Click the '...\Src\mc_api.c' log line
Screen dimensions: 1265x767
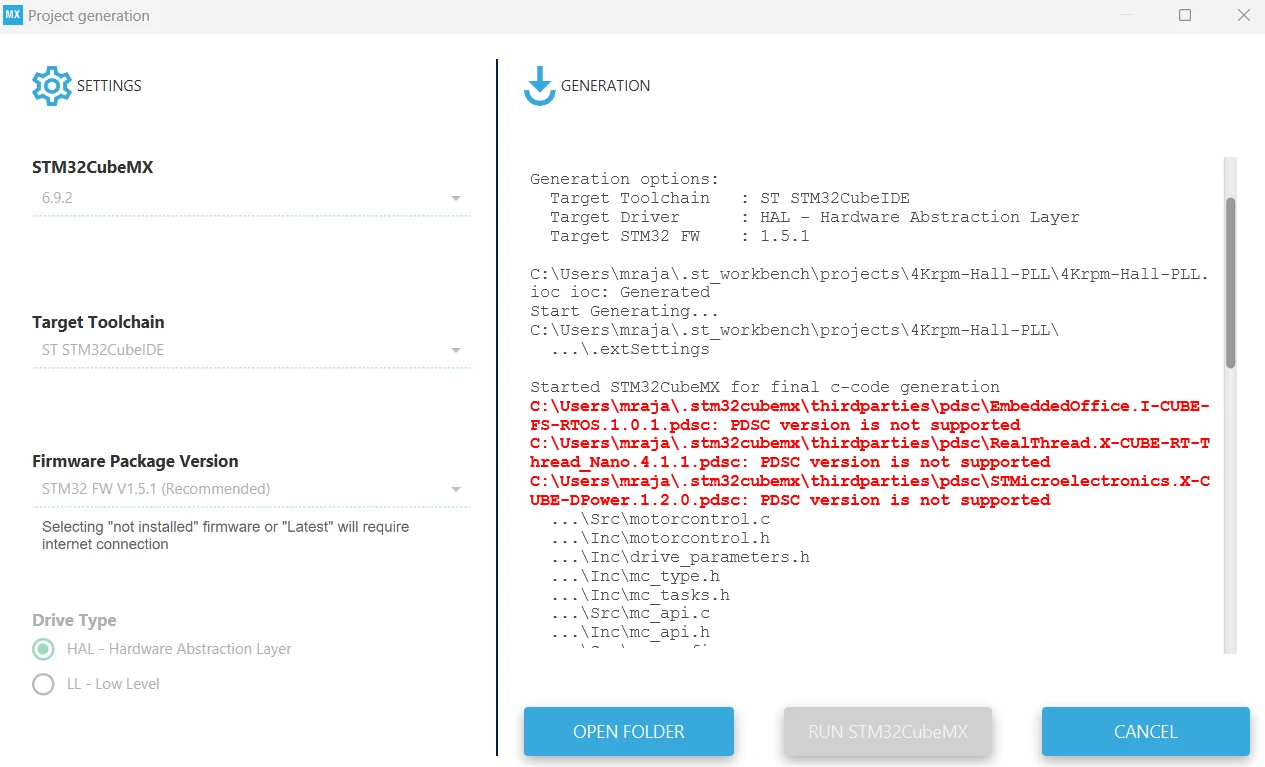click(x=630, y=613)
